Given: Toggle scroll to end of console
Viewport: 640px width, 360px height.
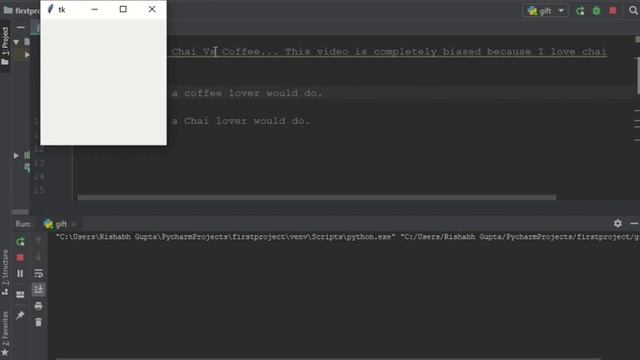Looking at the screenshot, I should click(x=38, y=289).
